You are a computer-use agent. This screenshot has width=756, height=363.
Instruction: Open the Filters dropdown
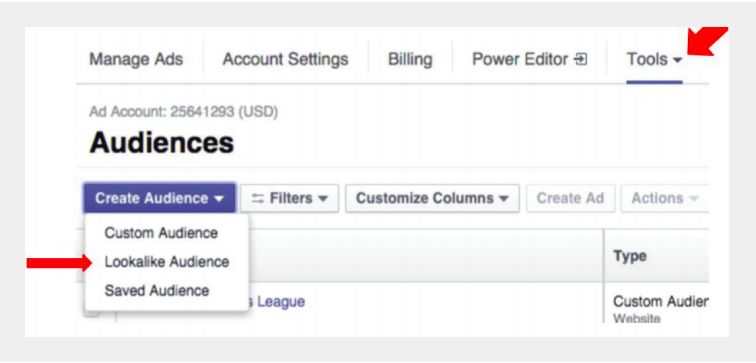[290, 198]
